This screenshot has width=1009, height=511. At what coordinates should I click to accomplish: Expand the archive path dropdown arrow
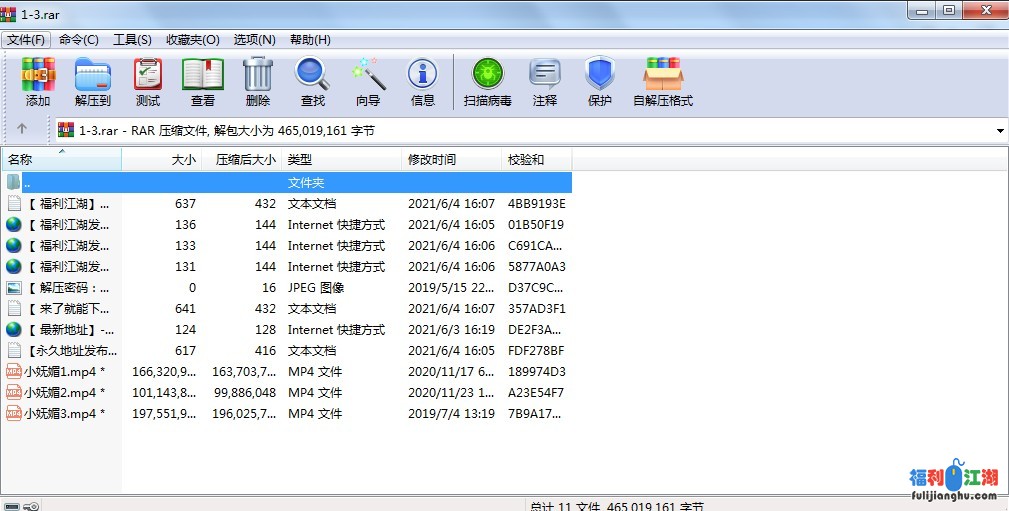[x=1000, y=131]
